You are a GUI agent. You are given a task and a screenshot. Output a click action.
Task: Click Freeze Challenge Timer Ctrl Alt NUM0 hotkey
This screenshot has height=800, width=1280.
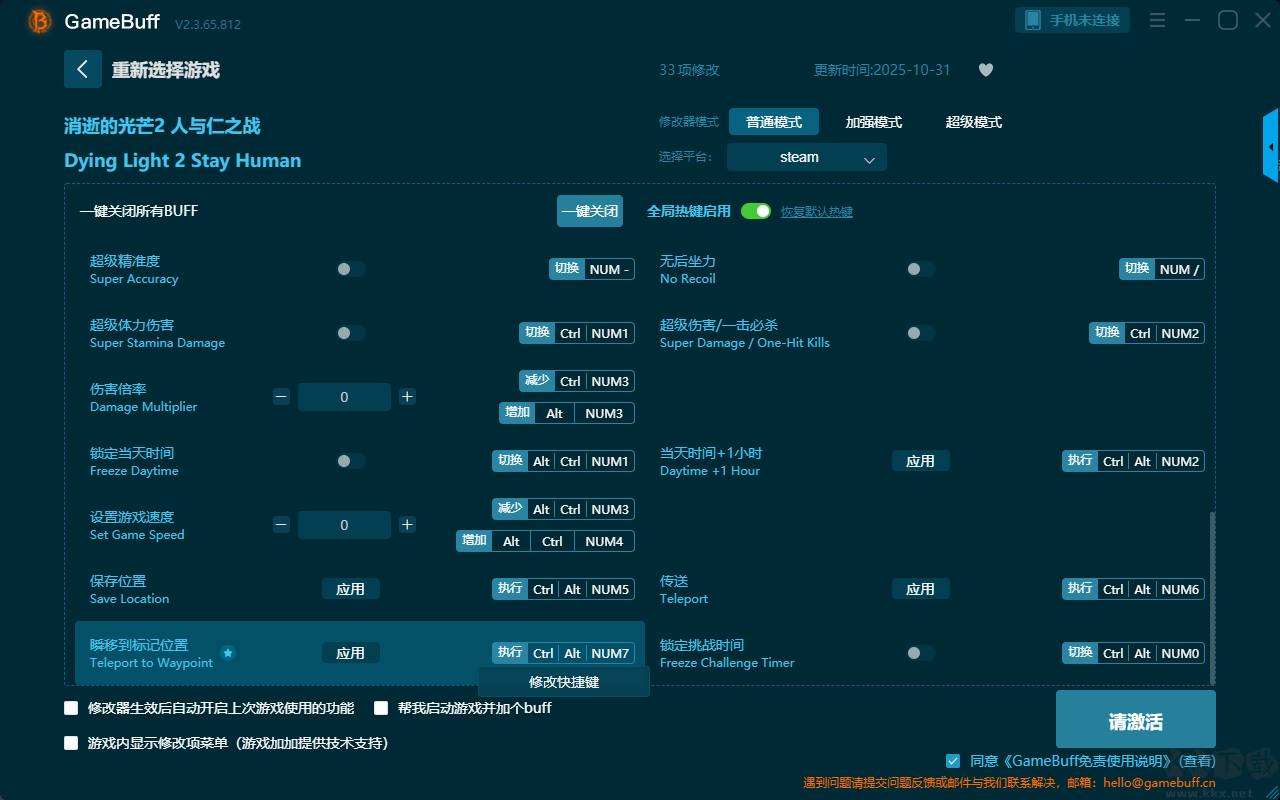[x=1133, y=653]
